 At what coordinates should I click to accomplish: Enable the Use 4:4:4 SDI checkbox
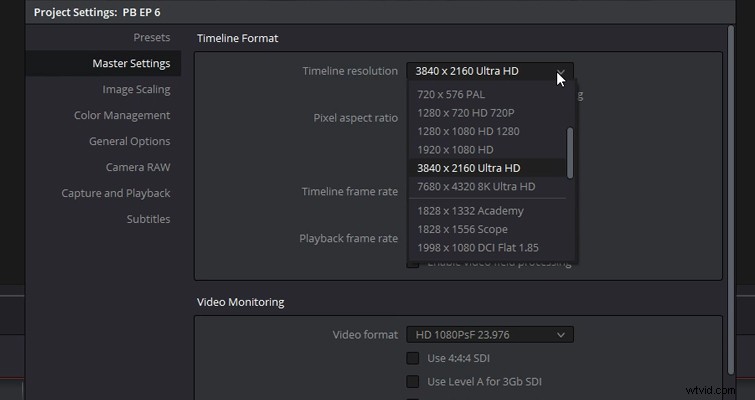pyautogui.click(x=413, y=358)
